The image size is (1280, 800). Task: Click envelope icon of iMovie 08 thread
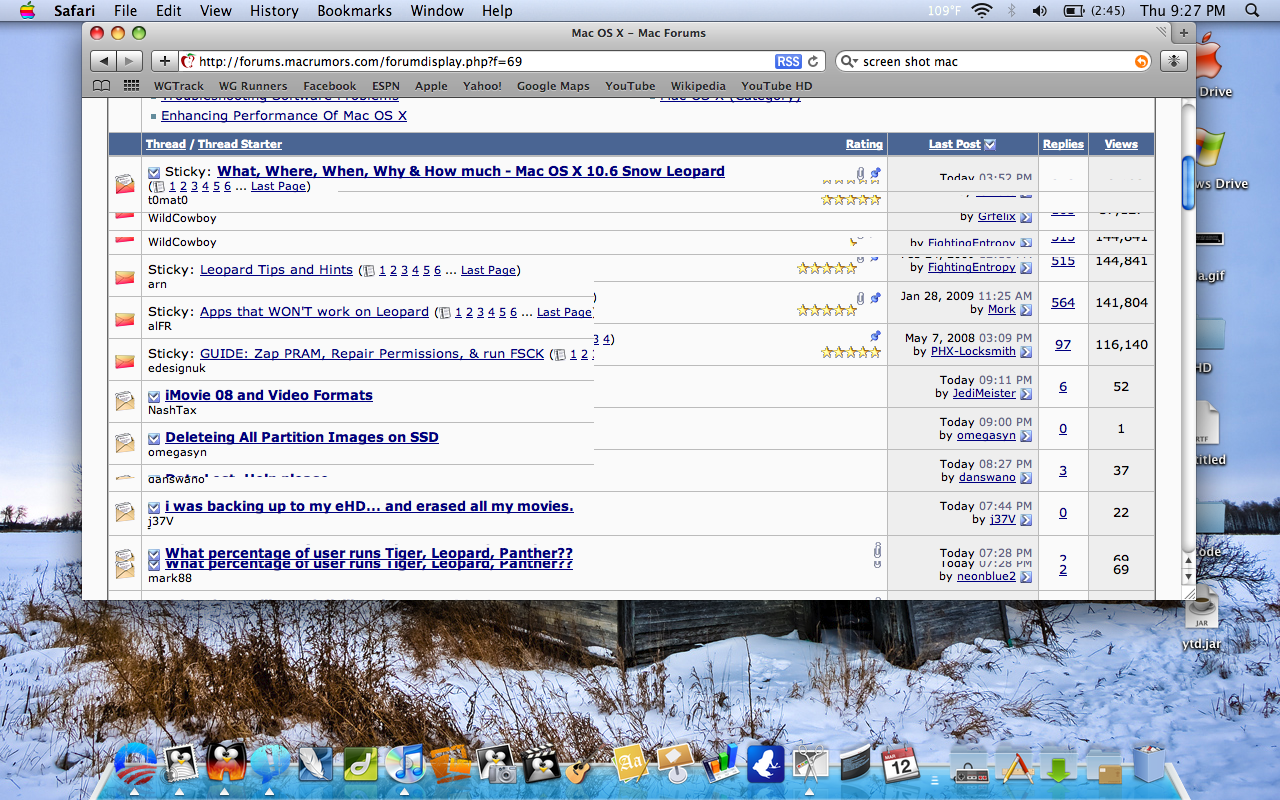click(124, 401)
